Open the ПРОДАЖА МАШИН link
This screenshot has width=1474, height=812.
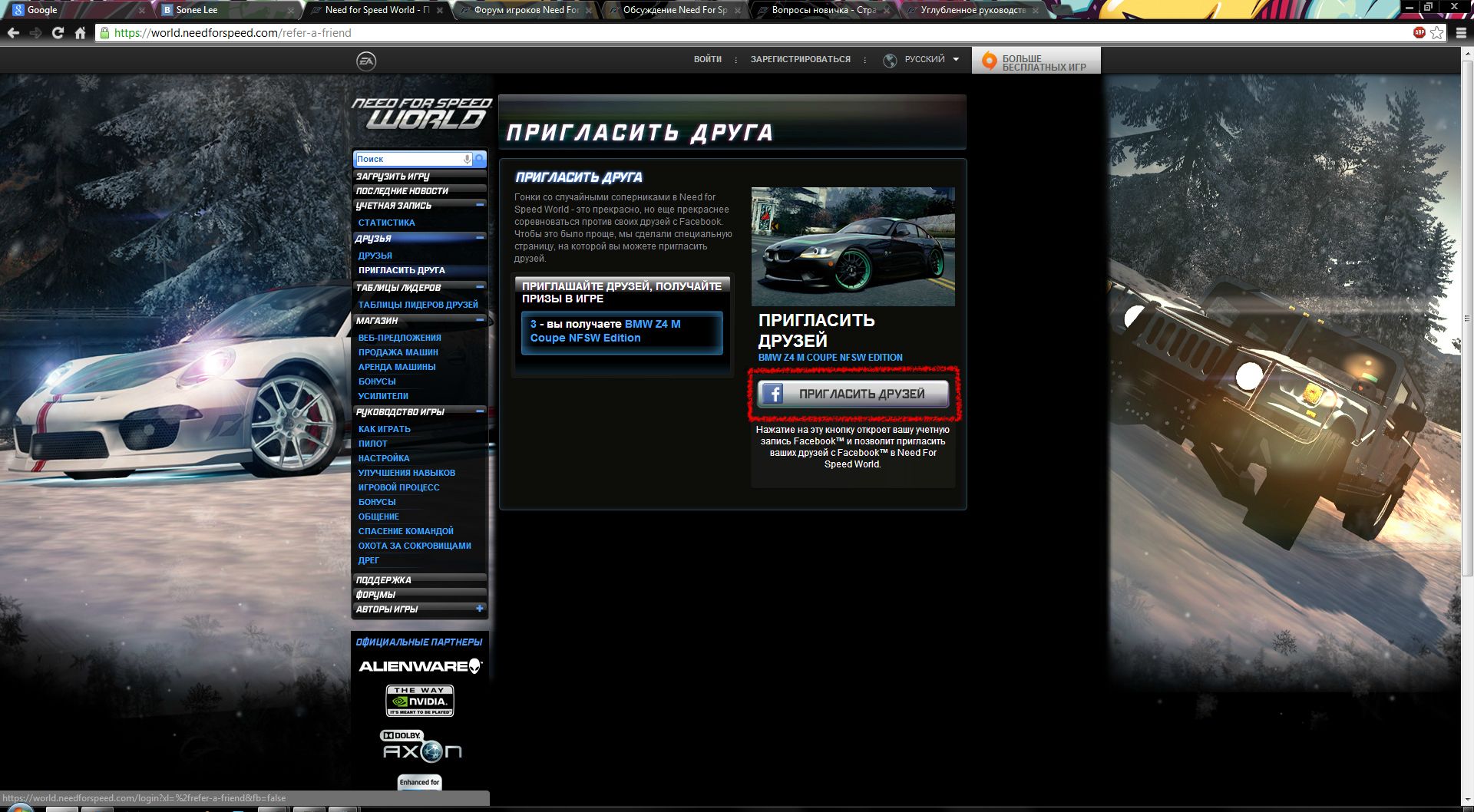click(x=398, y=352)
